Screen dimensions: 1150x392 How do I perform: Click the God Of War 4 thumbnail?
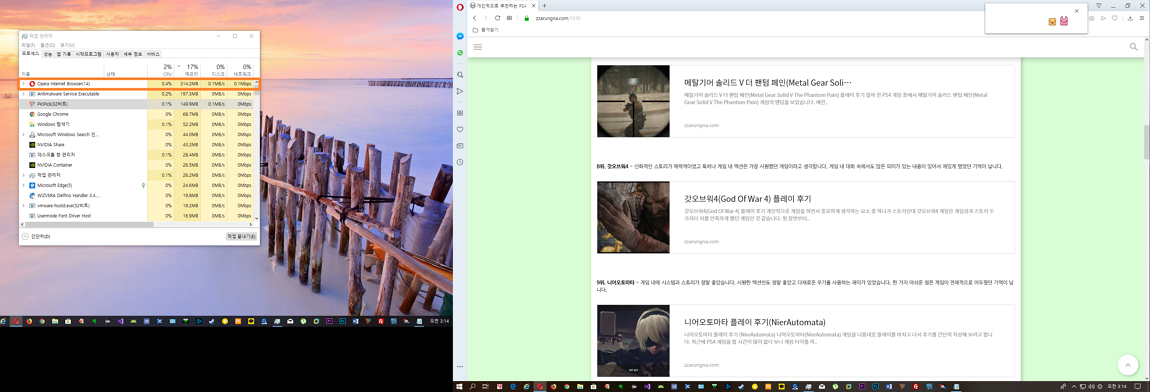pos(633,217)
